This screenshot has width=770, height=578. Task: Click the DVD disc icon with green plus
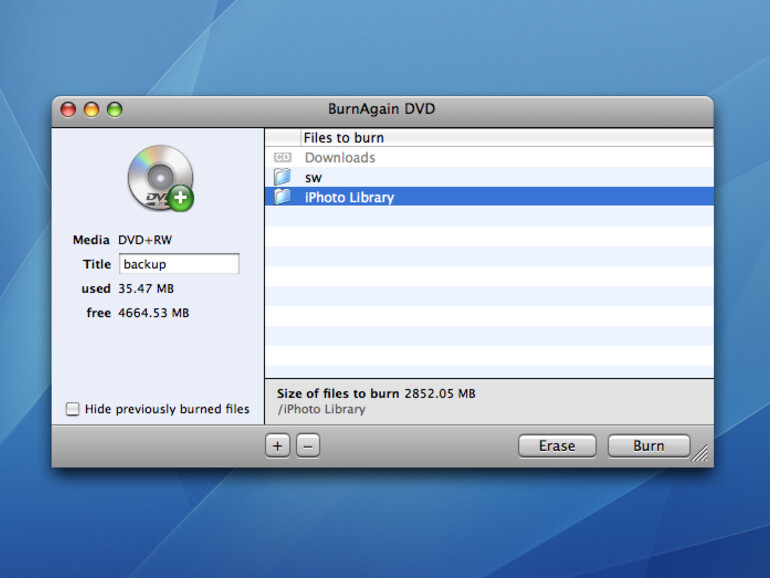[x=161, y=178]
